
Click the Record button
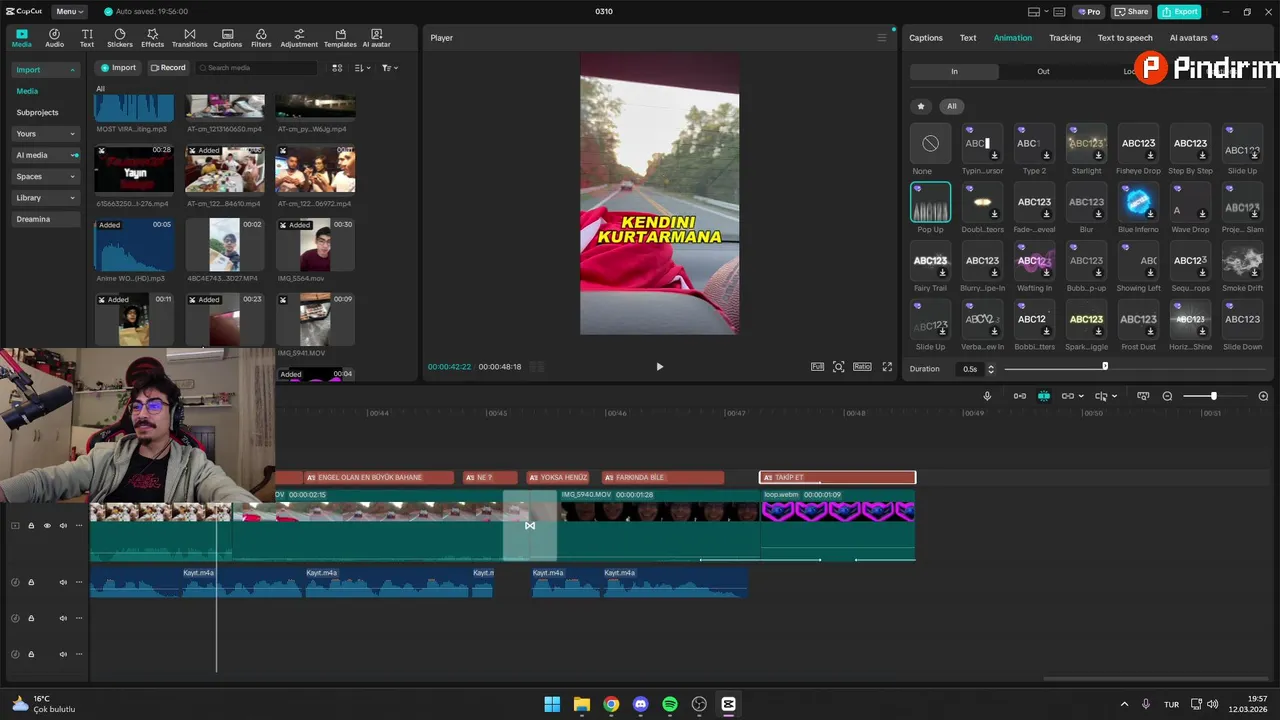[x=168, y=68]
